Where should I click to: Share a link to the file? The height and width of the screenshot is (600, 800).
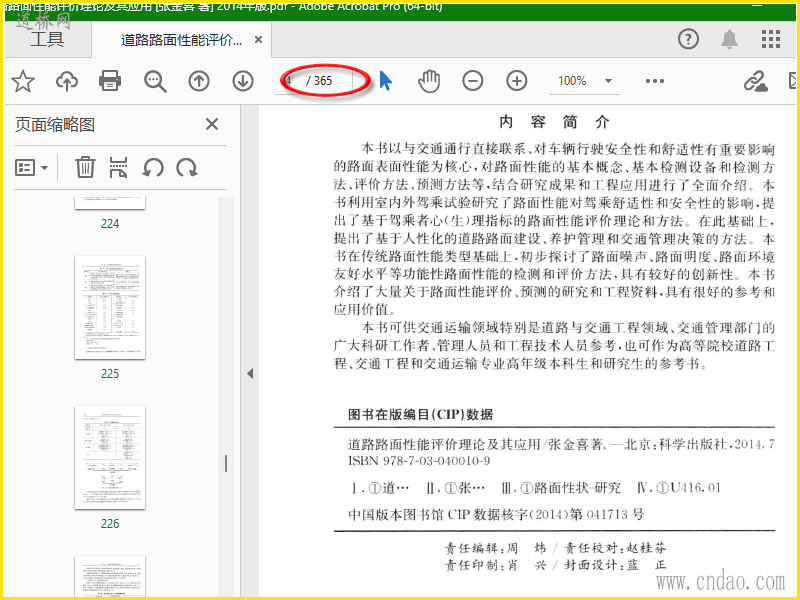[755, 81]
